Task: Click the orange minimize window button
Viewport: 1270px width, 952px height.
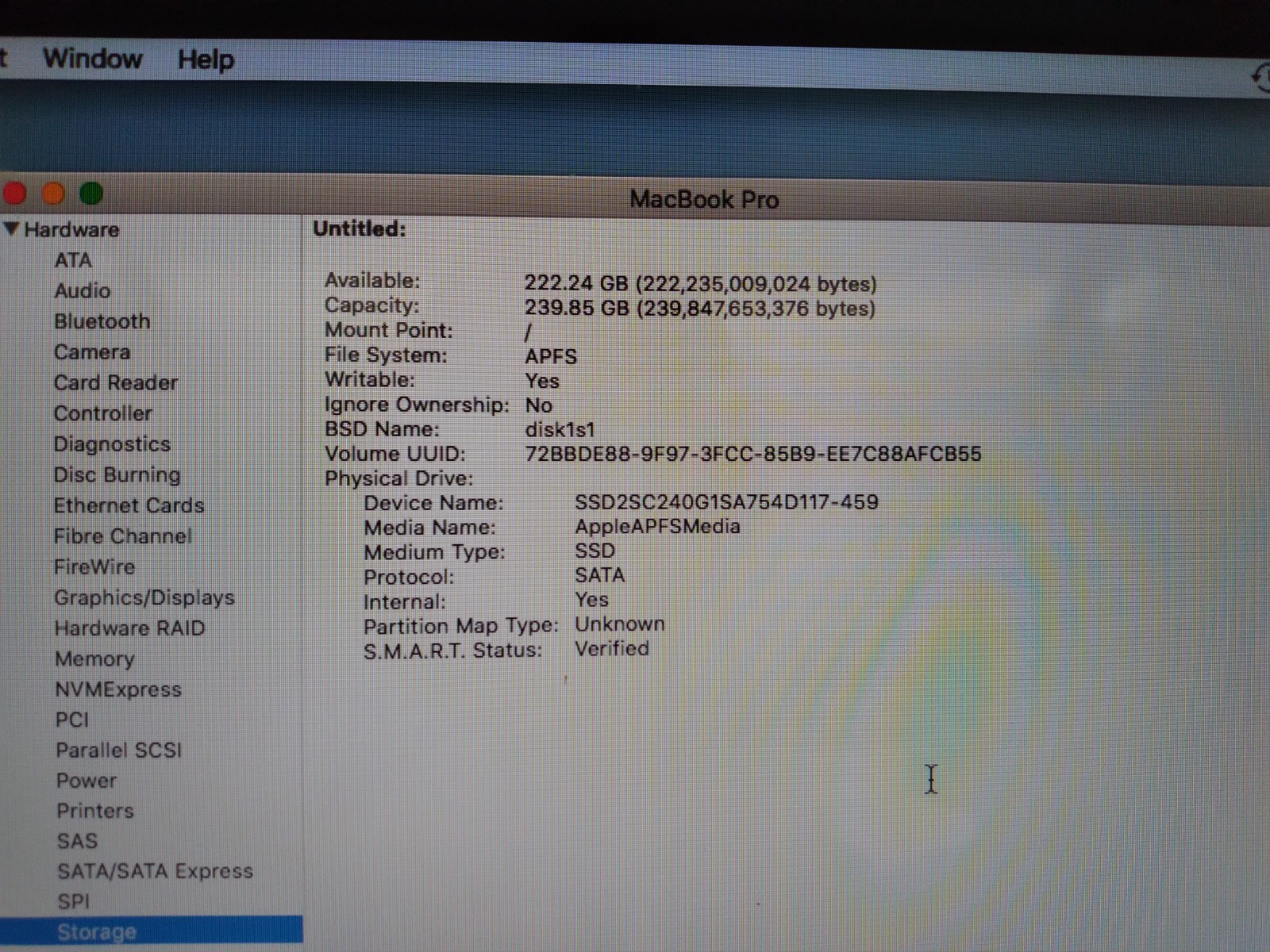Action: pos(53,194)
